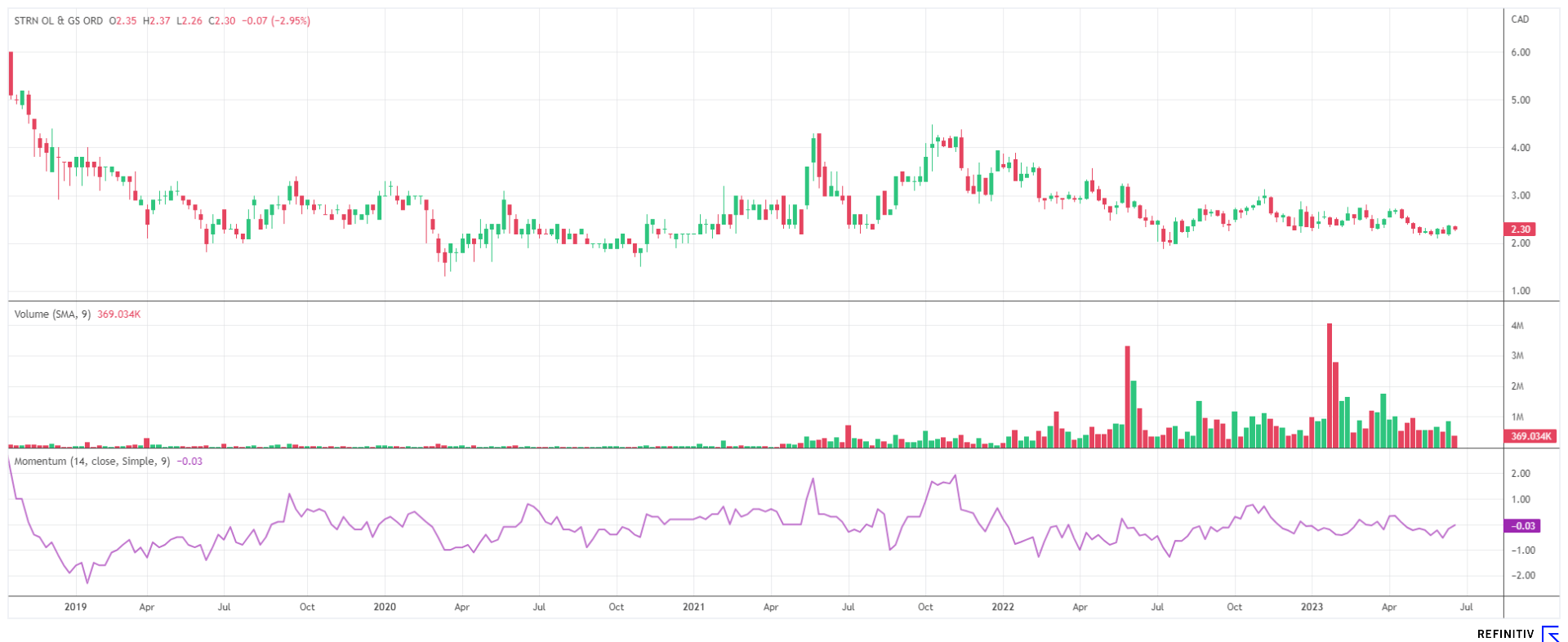This screenshot has height=642, width=1568.
Task: Jump to 2019 on the time axis
Action: (75, 607)
